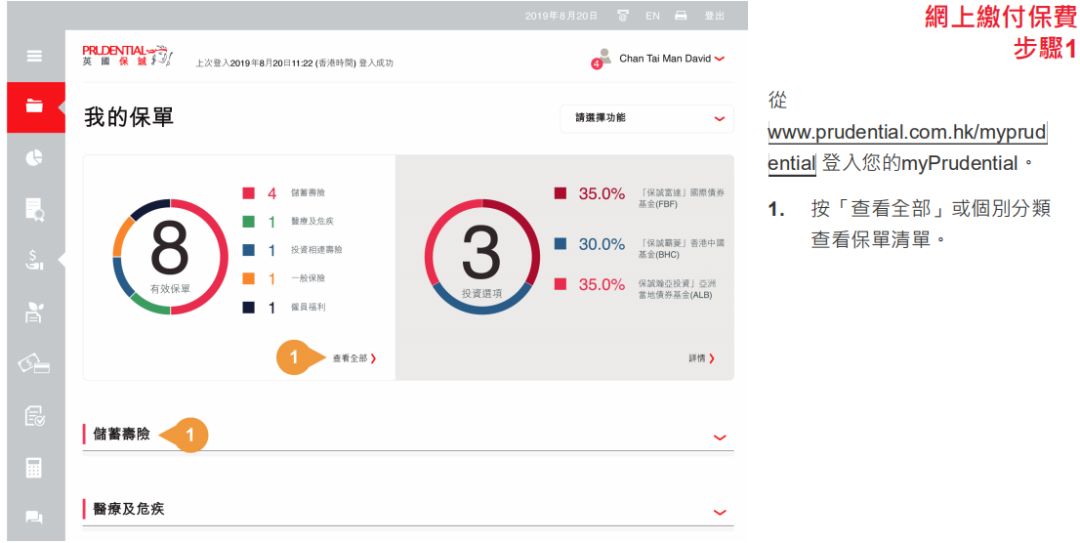
Task: Click the 30.0% value for the BHC fund
Action: click(601, 244)
